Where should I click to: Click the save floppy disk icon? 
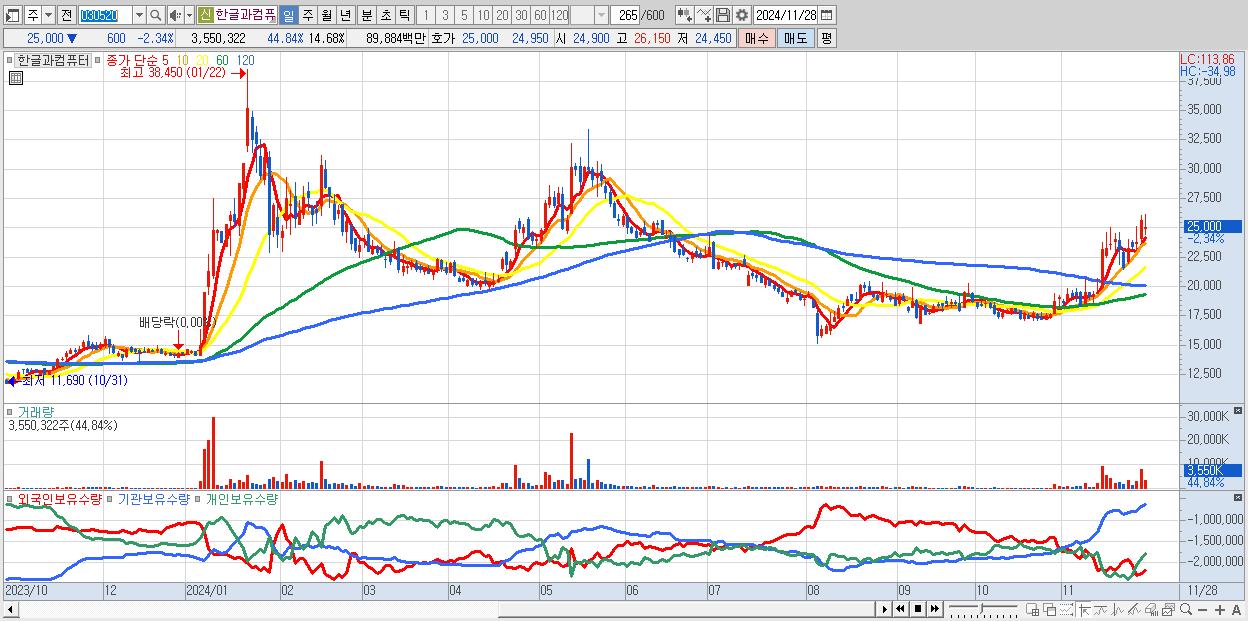[x=723, y=15]
